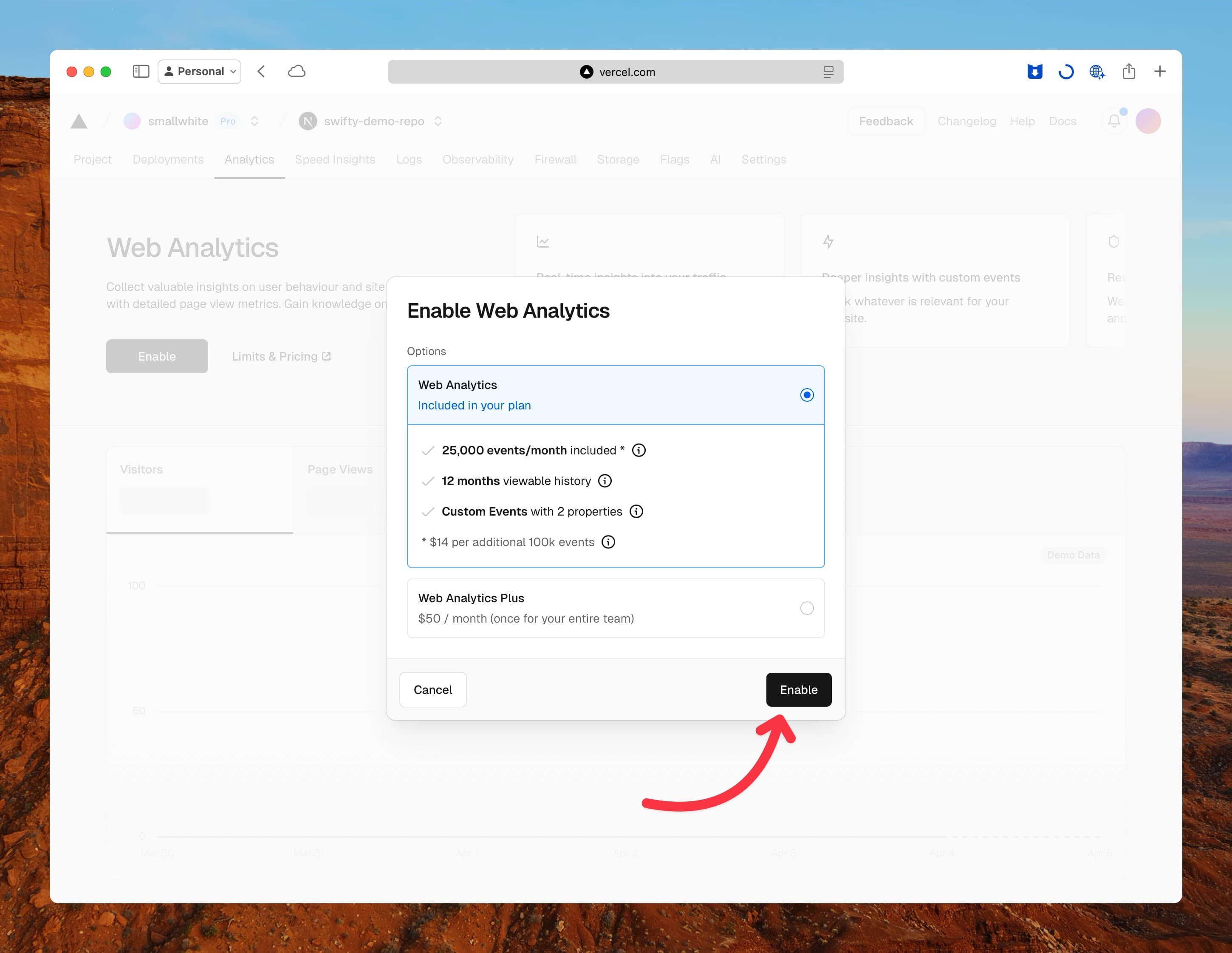Click the Pro plan badge
This screenshot has height=953, width=1232.
(228, 121)
